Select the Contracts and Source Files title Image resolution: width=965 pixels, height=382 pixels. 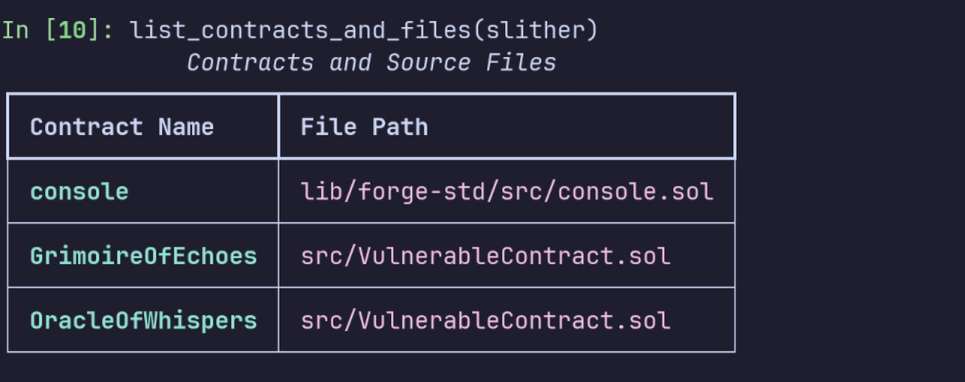[372, 63]
